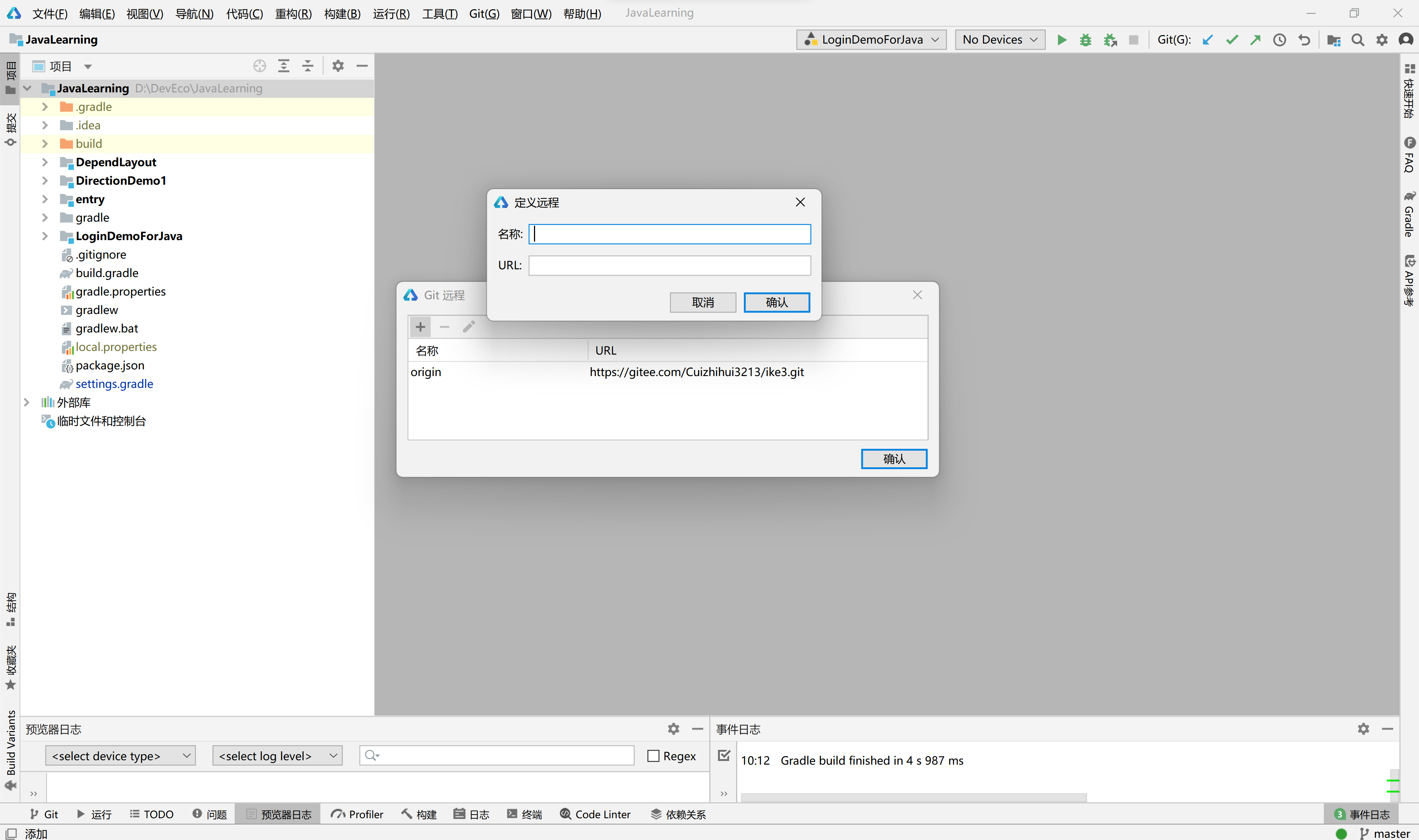Click 取消 in the define remote dialog
Screen dimensions: 1419x840
click(703, 302)
